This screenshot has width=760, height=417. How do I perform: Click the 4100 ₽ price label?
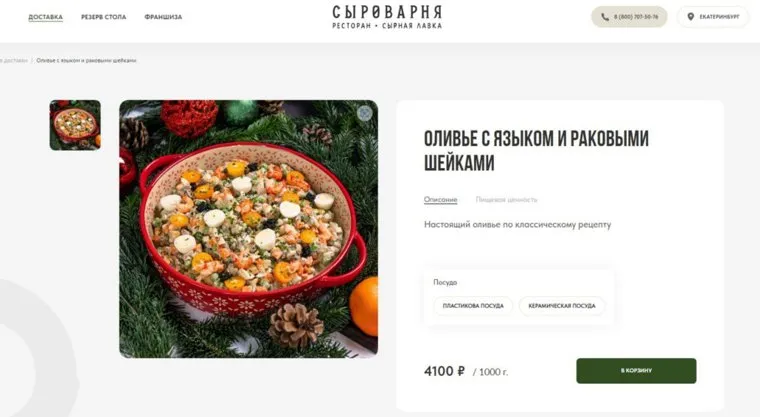[444, 371]
